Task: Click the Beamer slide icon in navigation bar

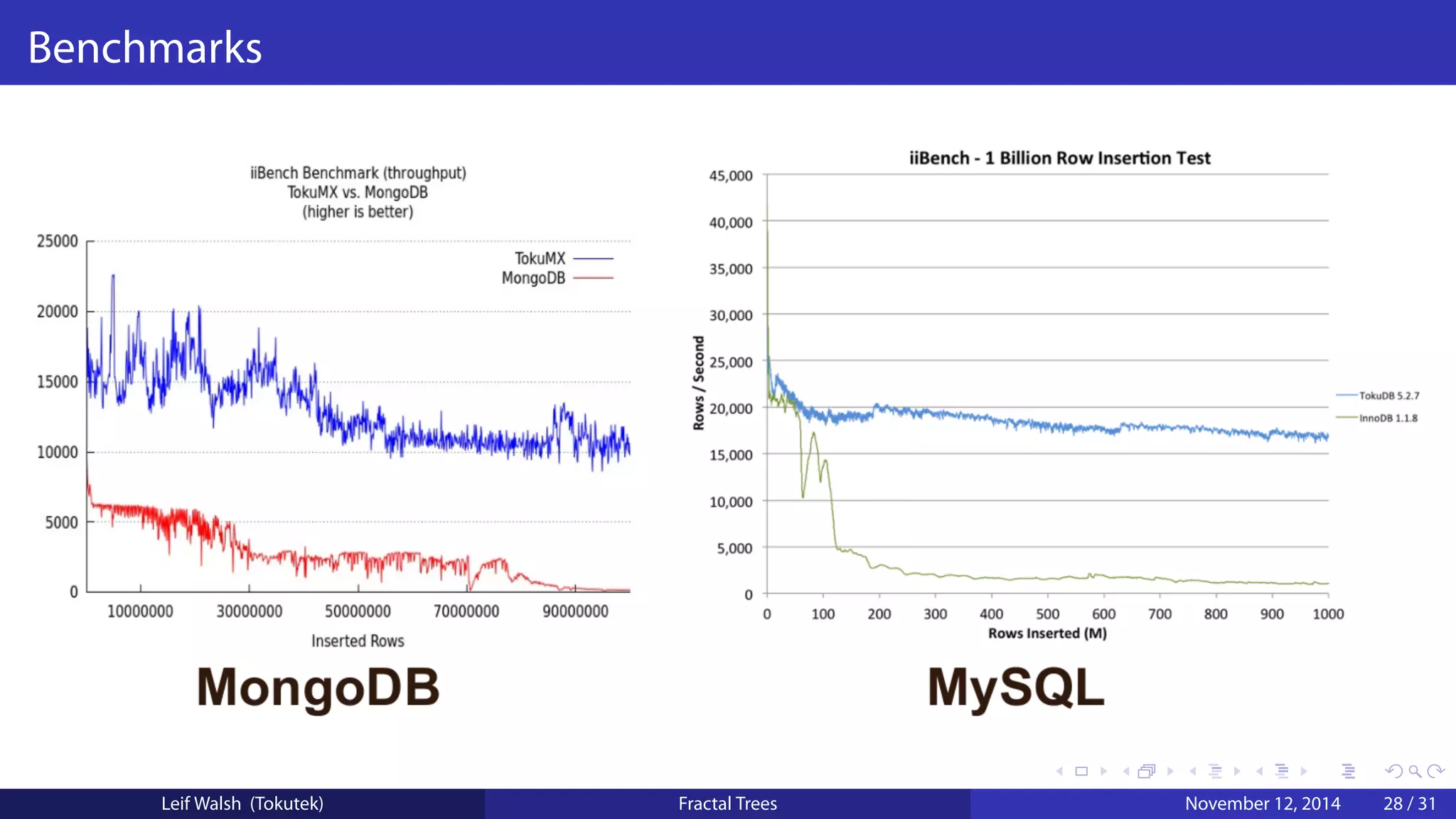Action: coord(1081,771)
